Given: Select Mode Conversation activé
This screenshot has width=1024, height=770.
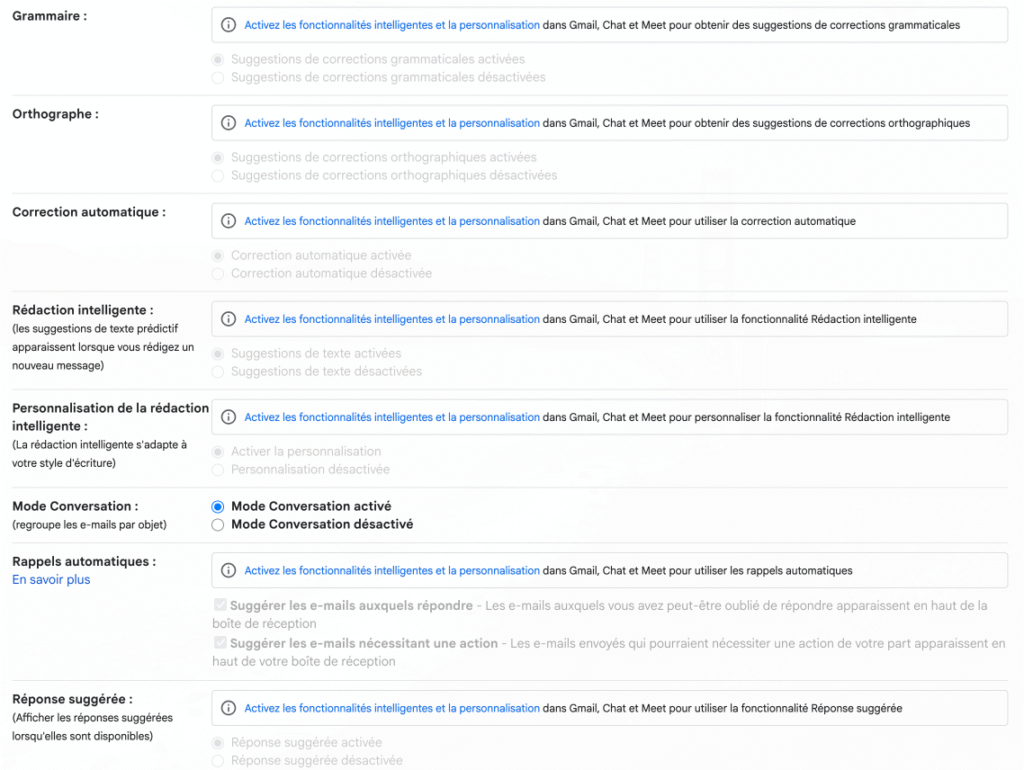Looking at the screenshot, I should coord(218,507).
